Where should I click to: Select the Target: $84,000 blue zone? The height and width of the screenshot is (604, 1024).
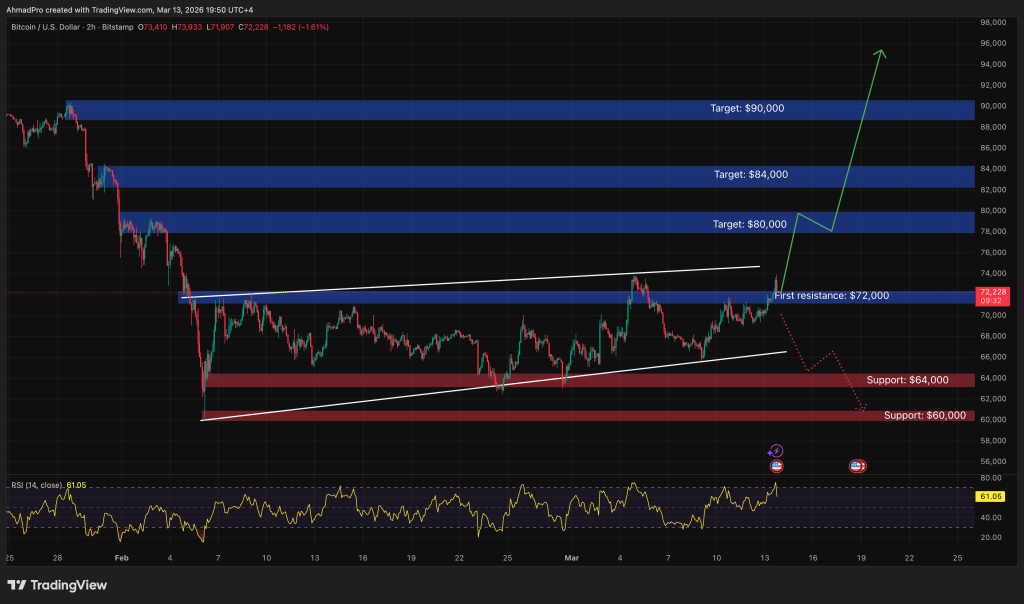point(522,176)
